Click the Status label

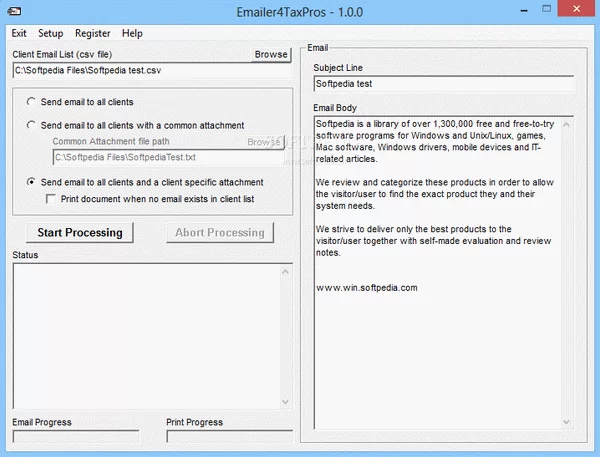pos(25,255)
